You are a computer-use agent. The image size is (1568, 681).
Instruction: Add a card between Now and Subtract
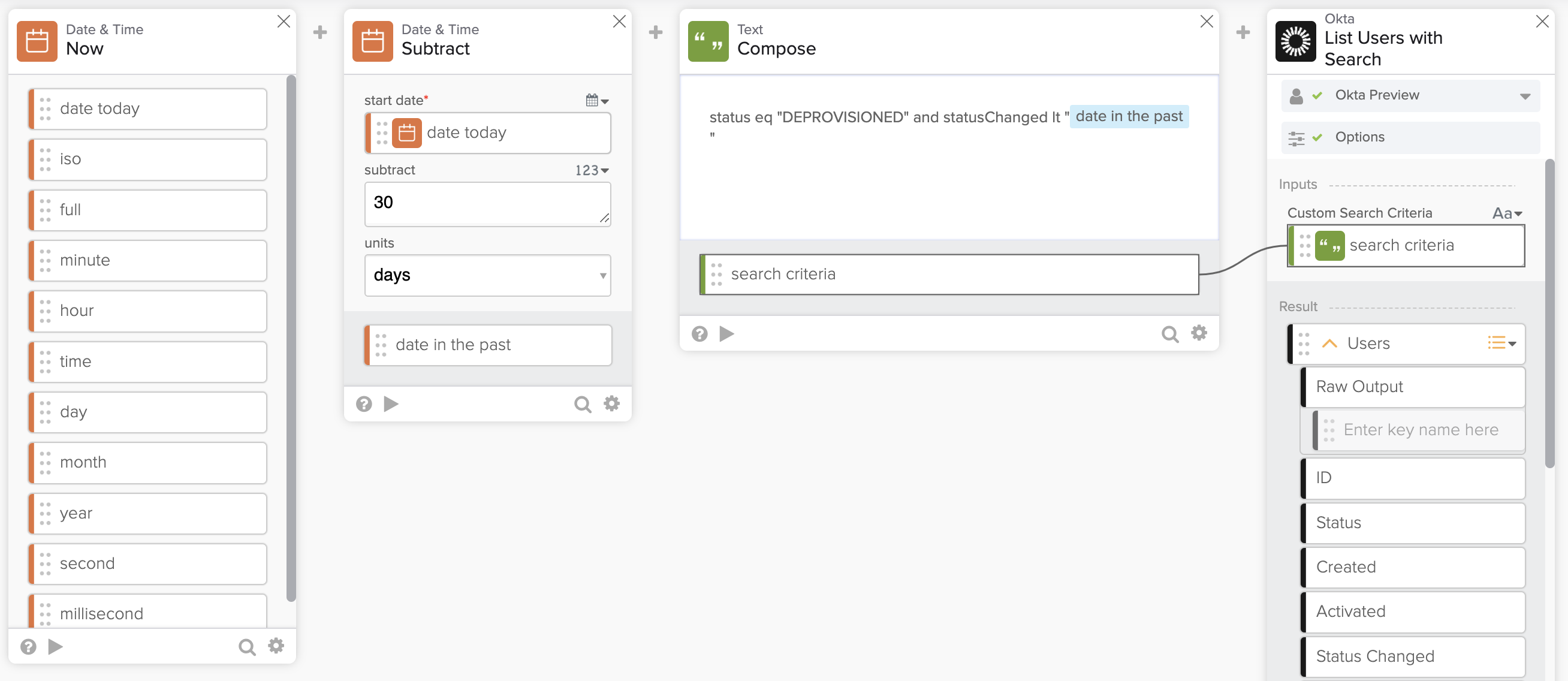coord(319,32)
